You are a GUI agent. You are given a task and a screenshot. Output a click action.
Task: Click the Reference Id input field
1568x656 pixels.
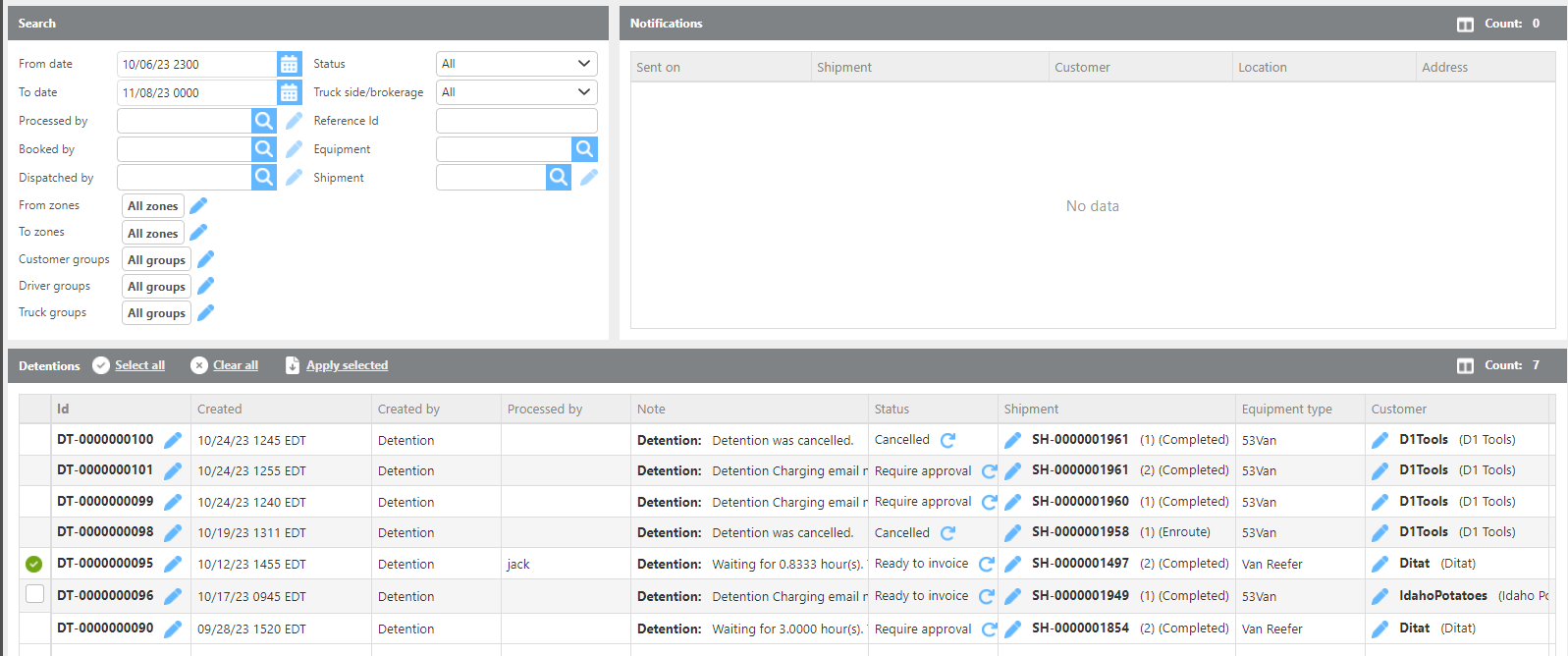point(516,121)
